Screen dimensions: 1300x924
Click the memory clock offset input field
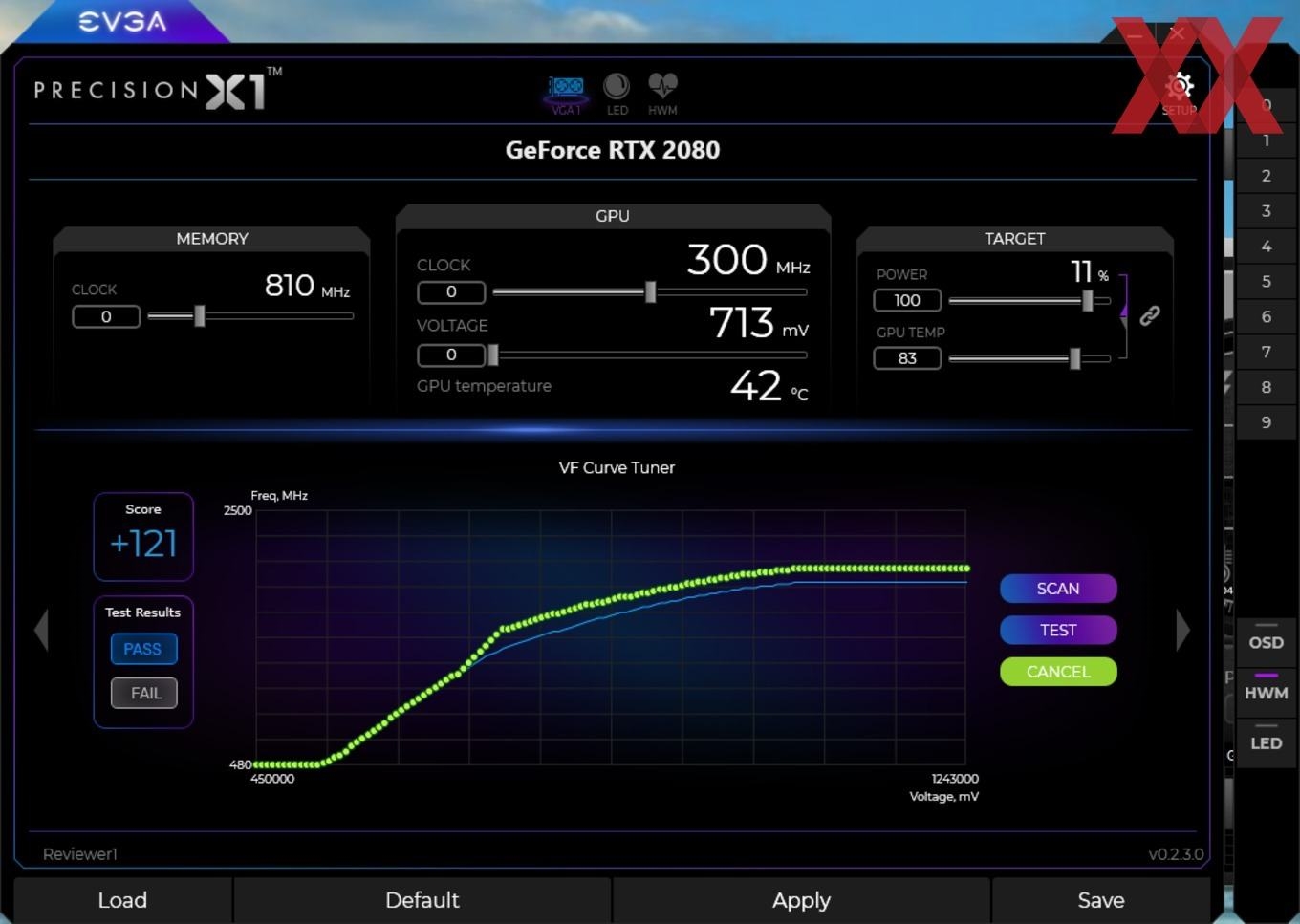click(x=106, y=316)
